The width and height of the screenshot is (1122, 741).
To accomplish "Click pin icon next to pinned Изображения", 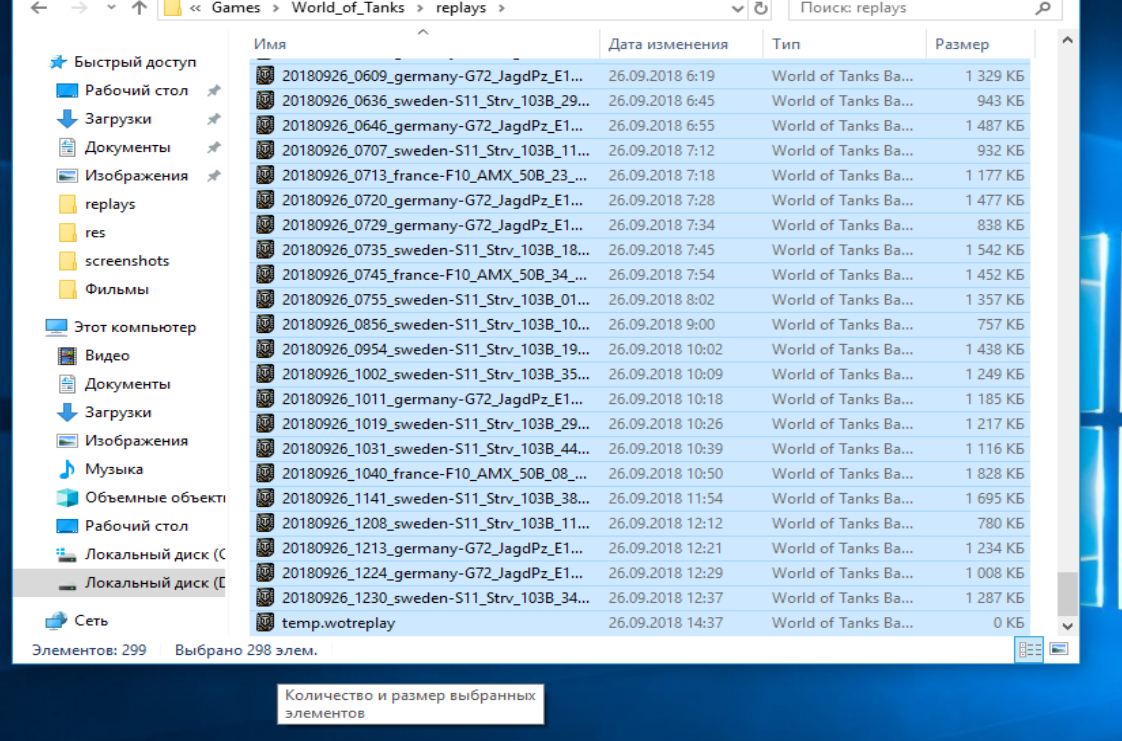I will tap(213, 176).
